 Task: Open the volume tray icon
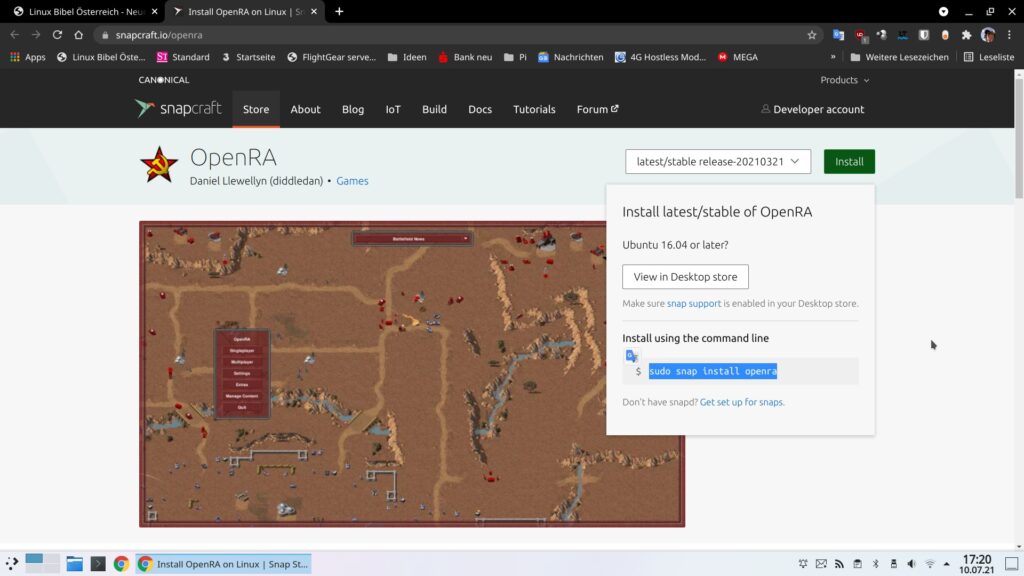point(911,564)
